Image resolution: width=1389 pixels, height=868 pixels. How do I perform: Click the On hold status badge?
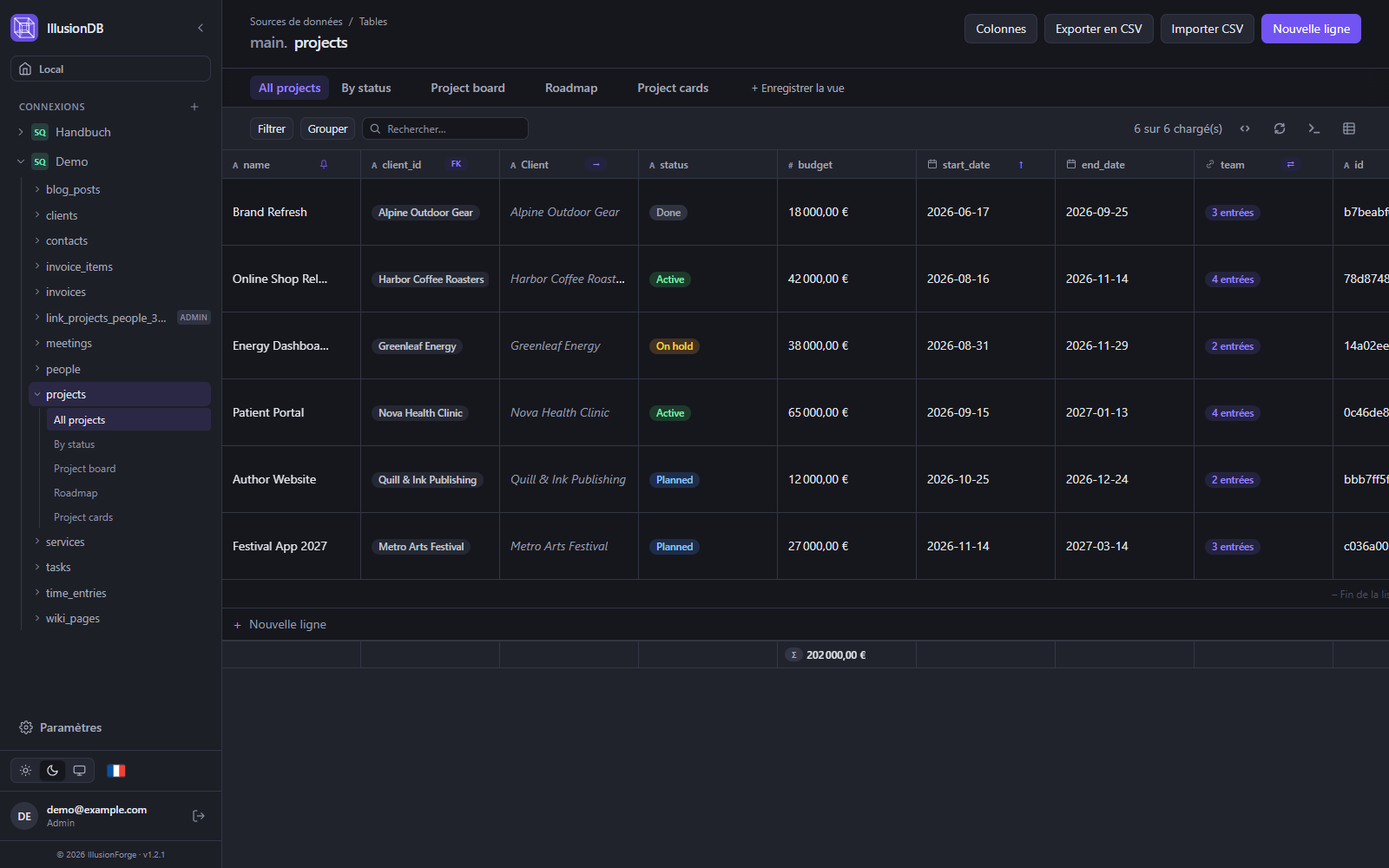pos(675,345)
